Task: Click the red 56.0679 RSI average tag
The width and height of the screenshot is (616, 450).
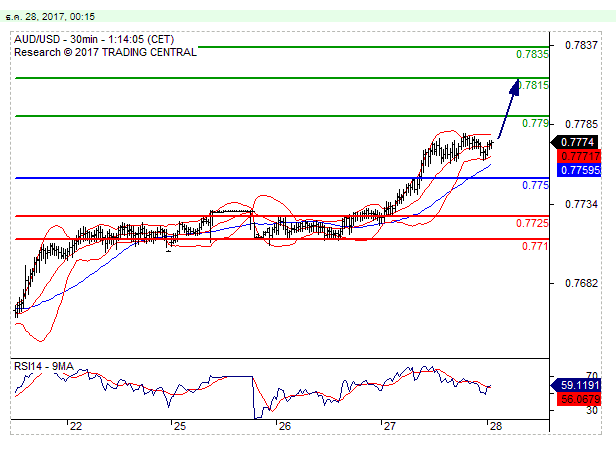Action: tap(579, 399)
